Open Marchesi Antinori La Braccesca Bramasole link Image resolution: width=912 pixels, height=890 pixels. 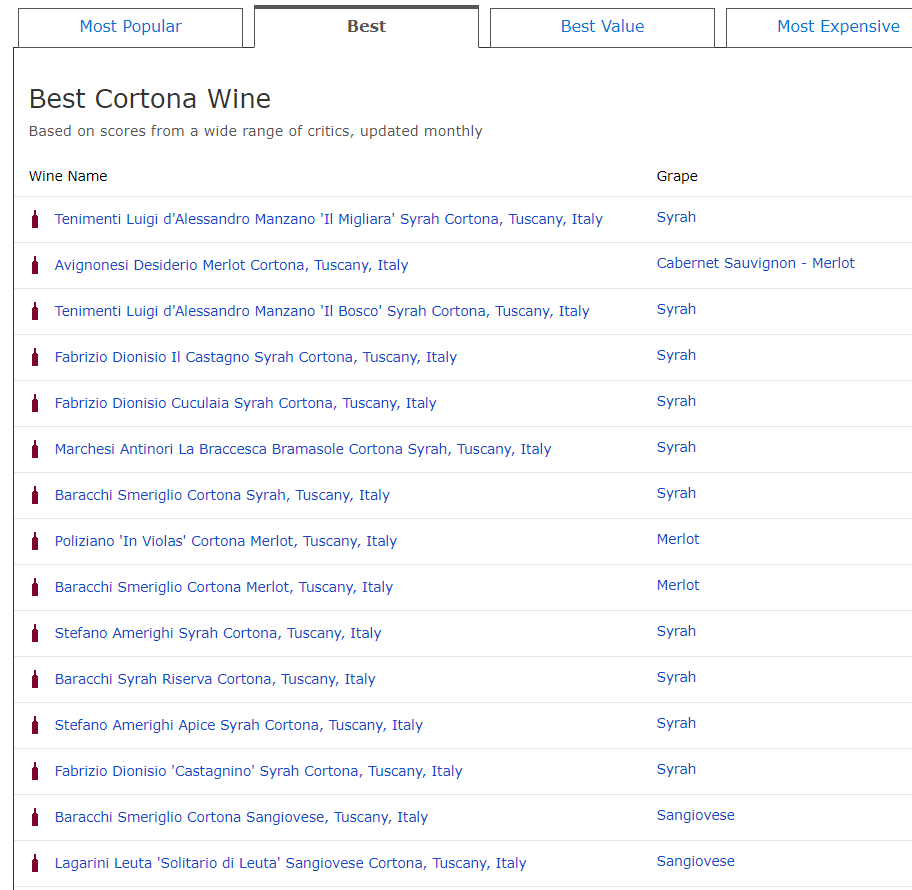[x=303, y=449]
